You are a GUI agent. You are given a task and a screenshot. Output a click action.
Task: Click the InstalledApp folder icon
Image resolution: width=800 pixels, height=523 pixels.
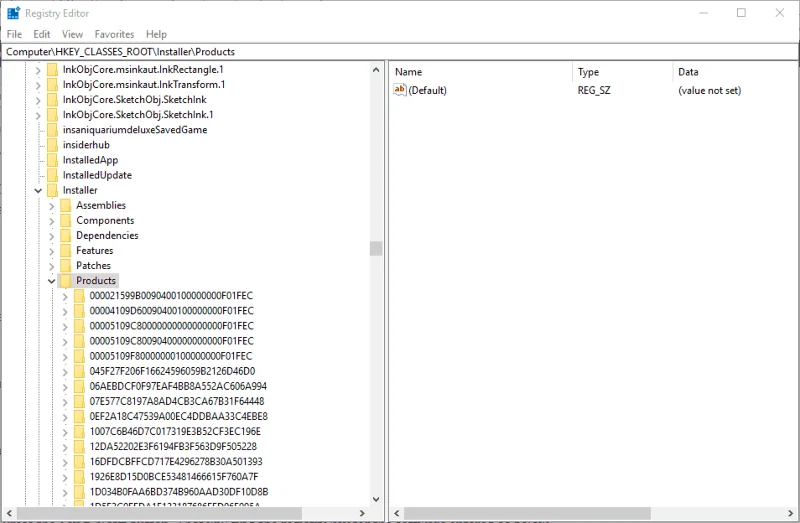click(x=52, y=160)
